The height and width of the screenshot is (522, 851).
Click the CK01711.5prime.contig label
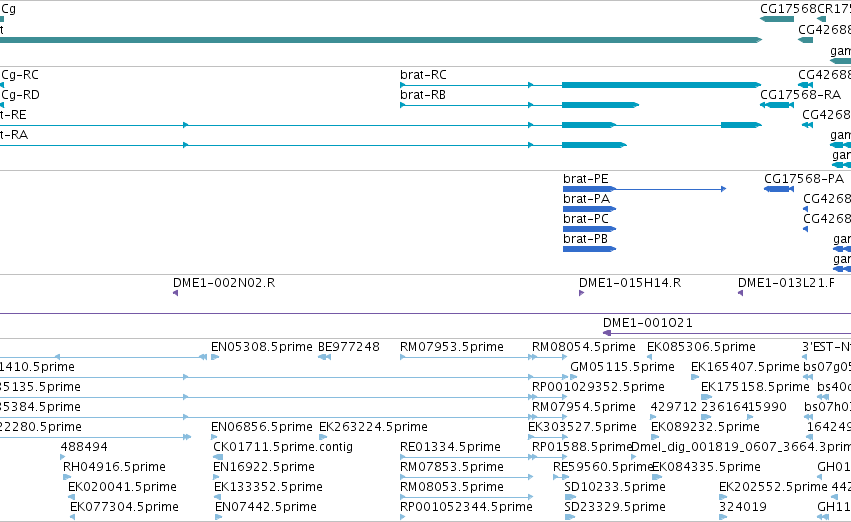tap(283, 447)
